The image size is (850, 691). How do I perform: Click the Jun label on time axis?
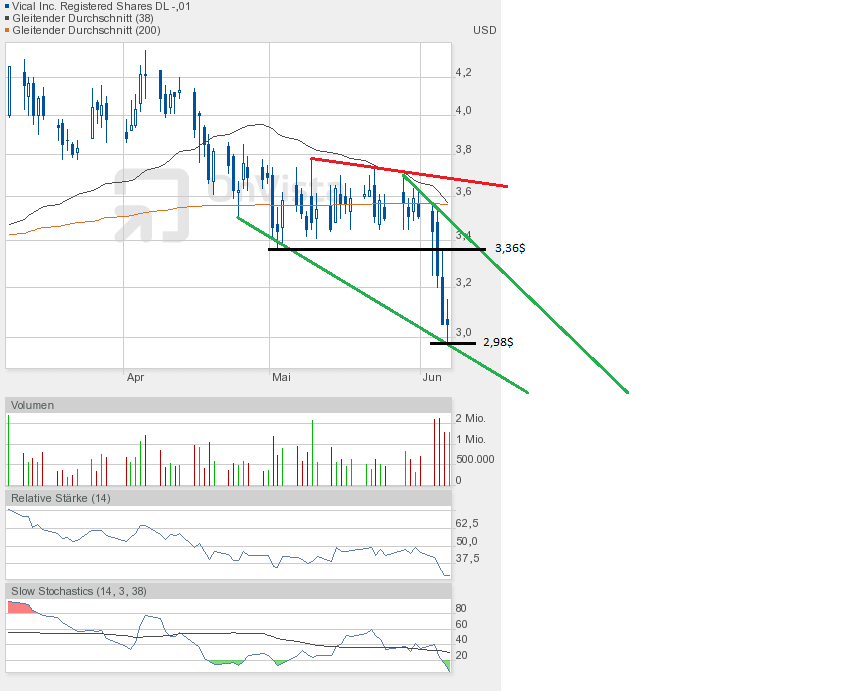coord(432,377)
